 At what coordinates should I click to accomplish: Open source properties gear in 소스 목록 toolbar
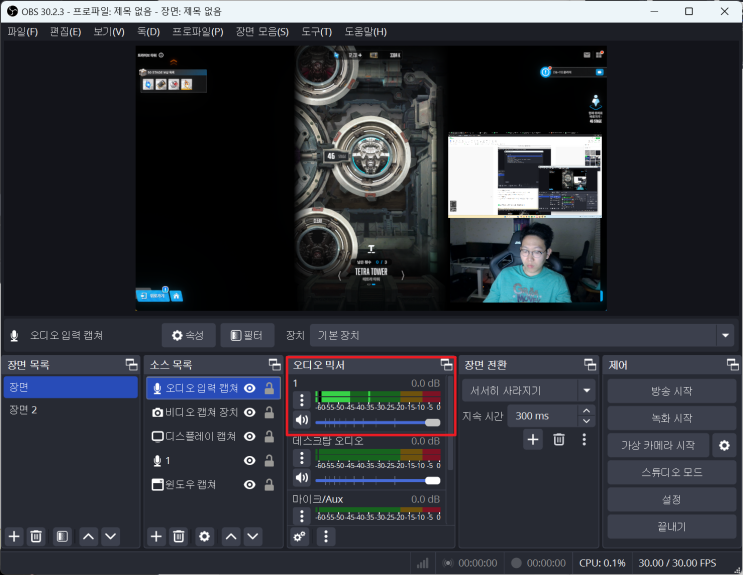click(x=205, y=537)
